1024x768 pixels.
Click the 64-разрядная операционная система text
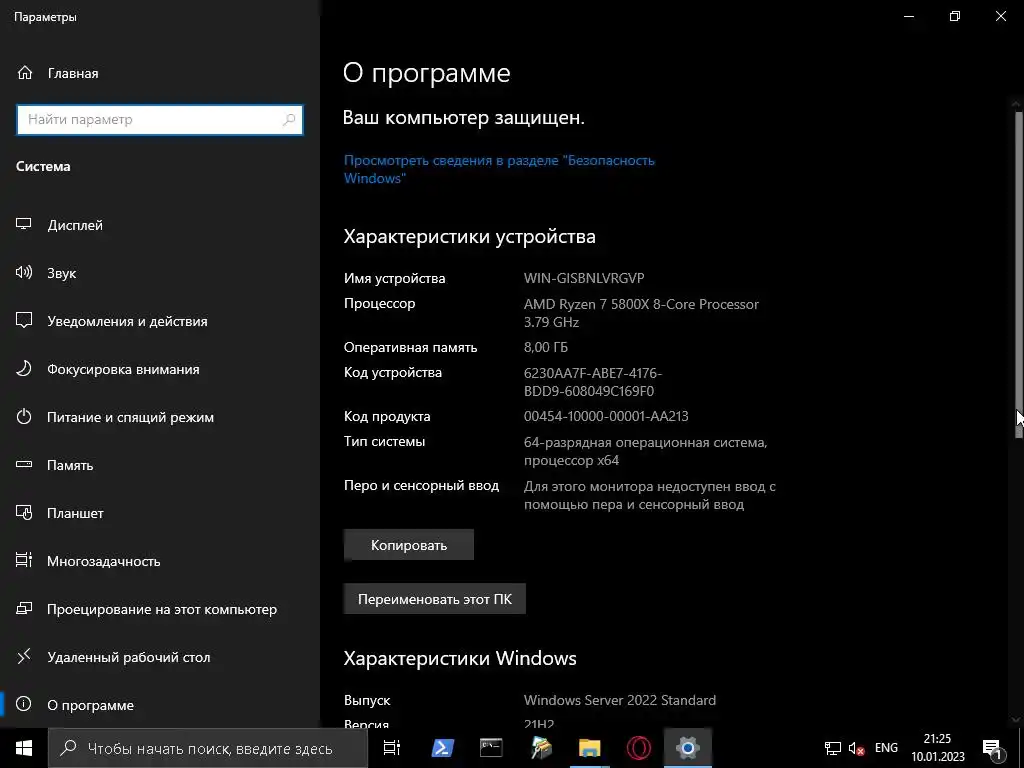pos(645,451)
